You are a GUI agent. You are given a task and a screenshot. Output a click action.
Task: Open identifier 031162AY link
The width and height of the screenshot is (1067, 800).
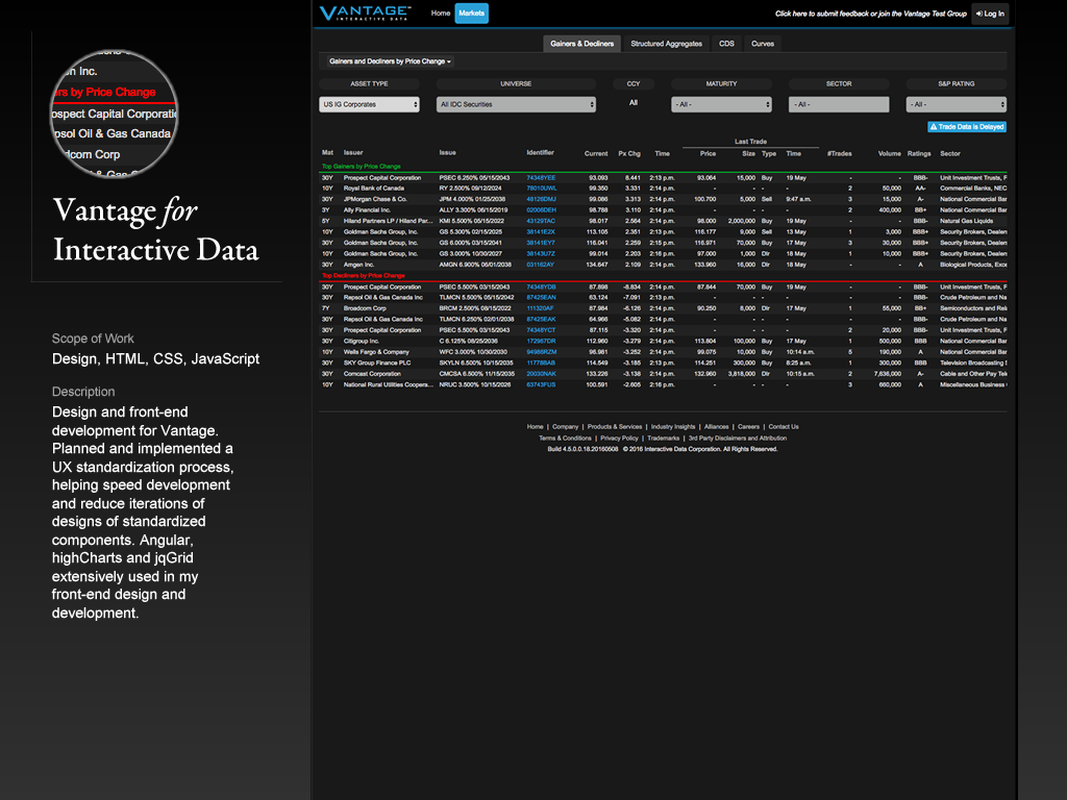540,265
